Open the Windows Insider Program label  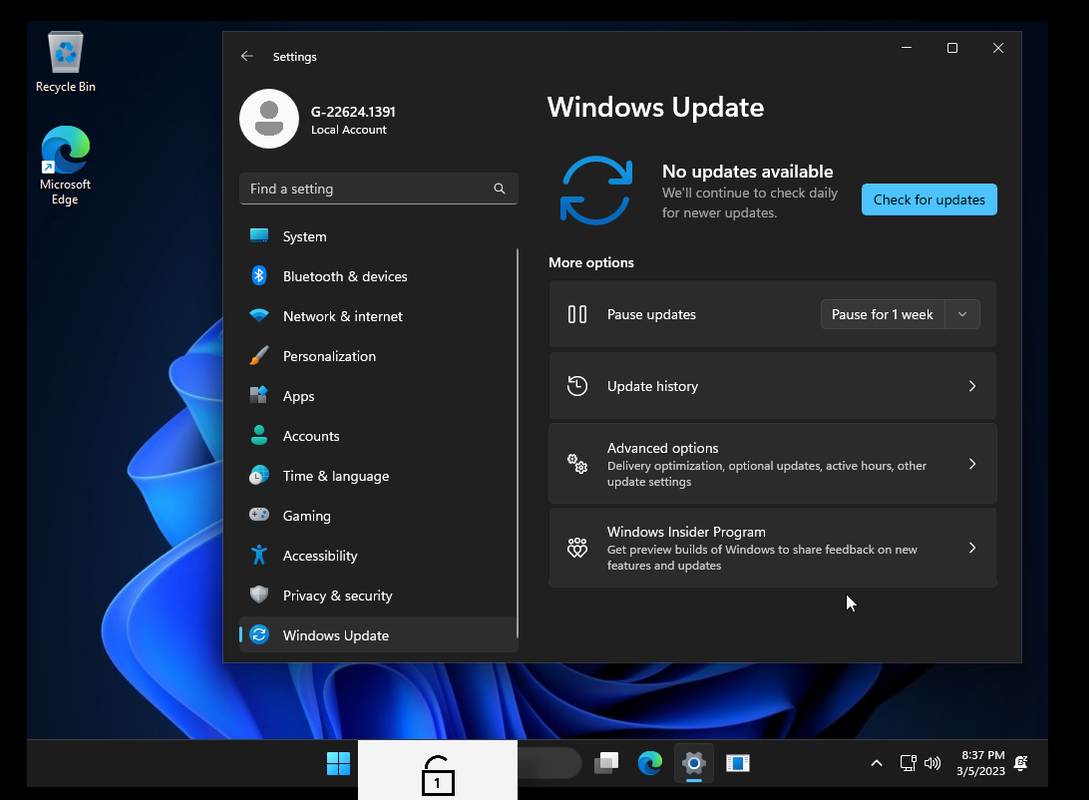coord(686,532)
